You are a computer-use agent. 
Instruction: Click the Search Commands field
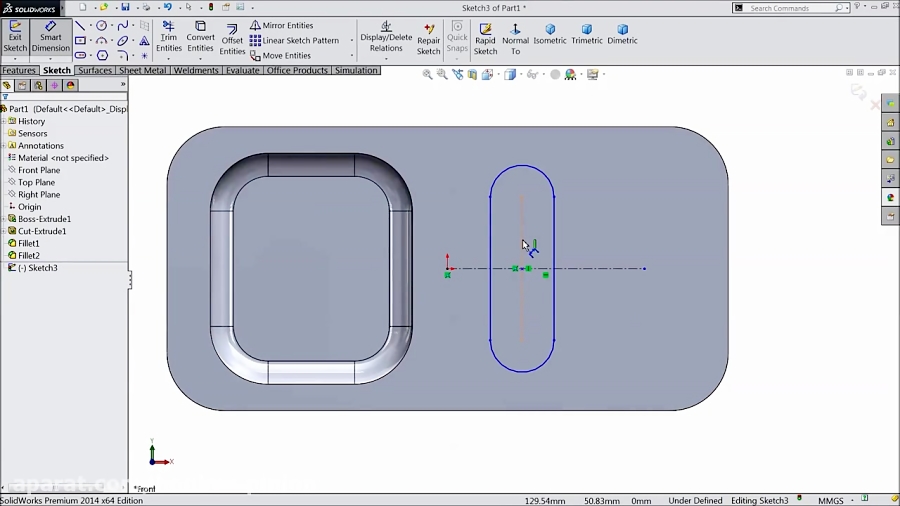tap(791, 8)
